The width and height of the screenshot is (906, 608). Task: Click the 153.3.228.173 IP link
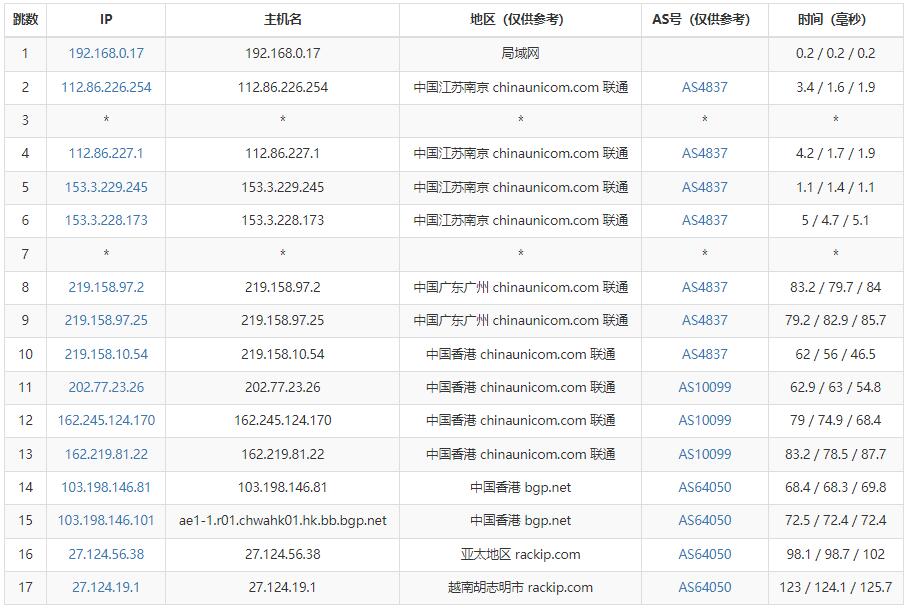coord(106,220)
